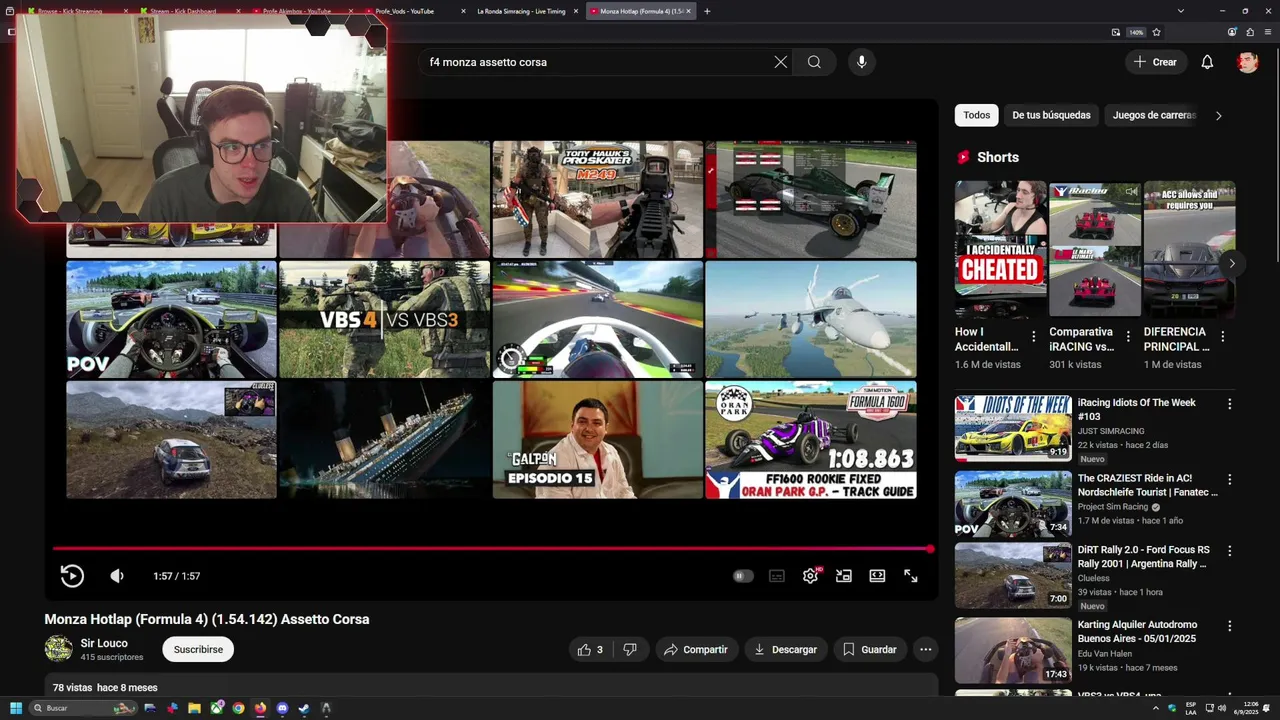
Task: Open more actions menu beside Guardar
Action: click(x=926, y=650)
